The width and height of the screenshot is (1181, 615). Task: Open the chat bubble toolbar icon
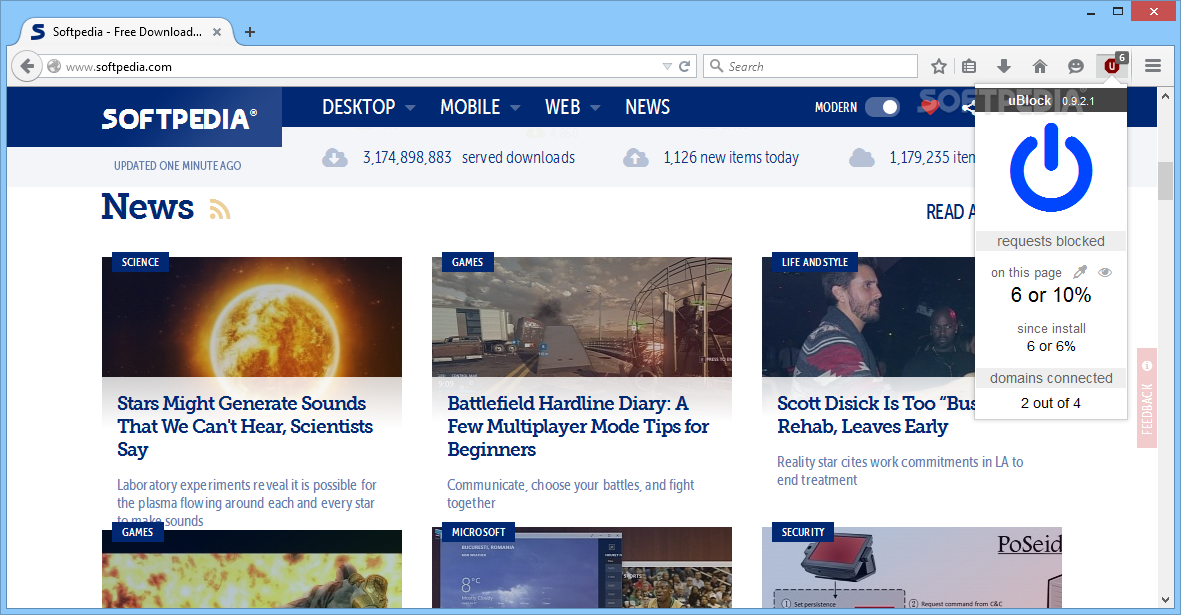pyautogui.click(x=1076, y=66)
